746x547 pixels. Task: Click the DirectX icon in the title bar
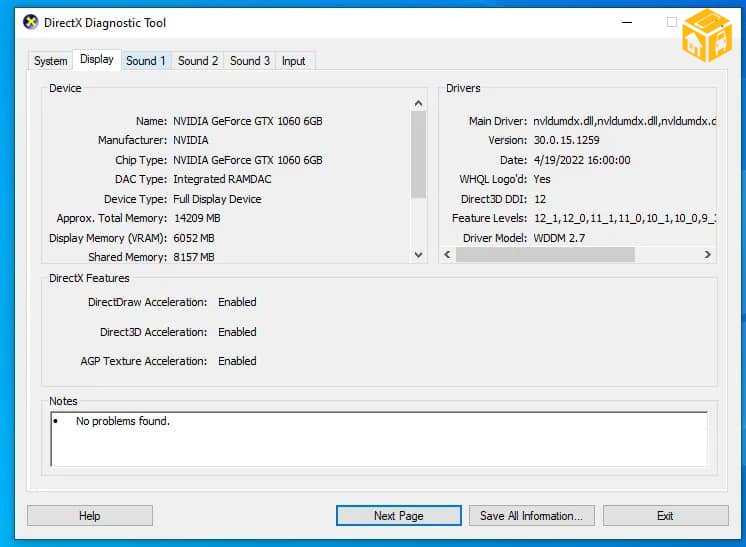[30, 22]
